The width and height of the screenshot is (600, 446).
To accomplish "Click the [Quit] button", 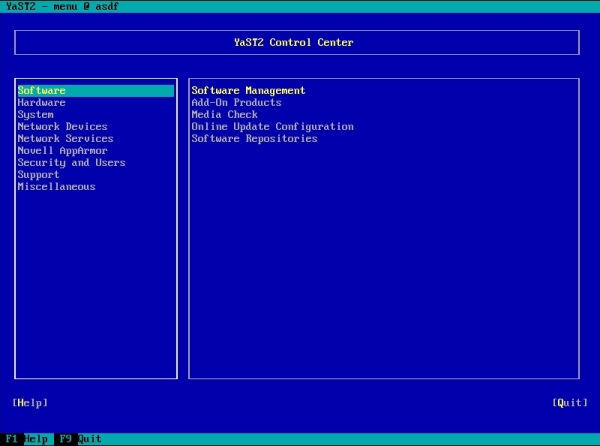I will (x=570, y=403).
